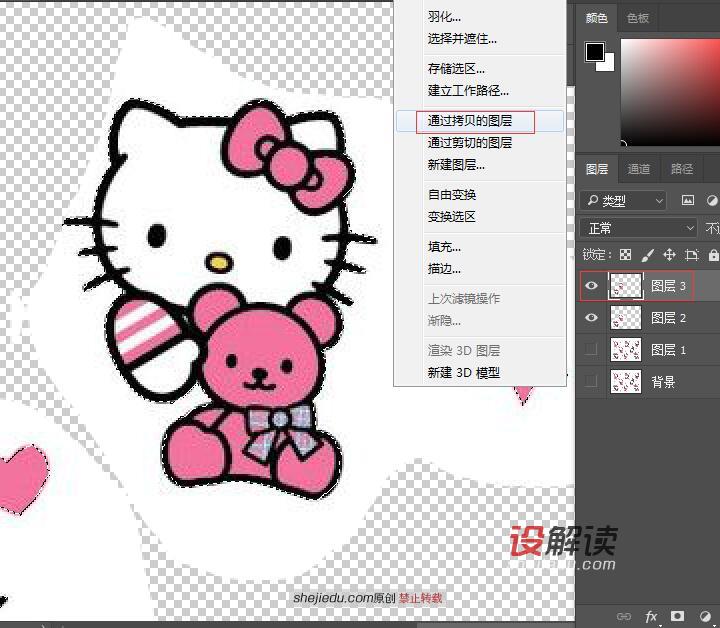Show 图层 1 via its visibility box
Image resolution: width=720 pixels, height=628 pixels.
click(591, 350)
